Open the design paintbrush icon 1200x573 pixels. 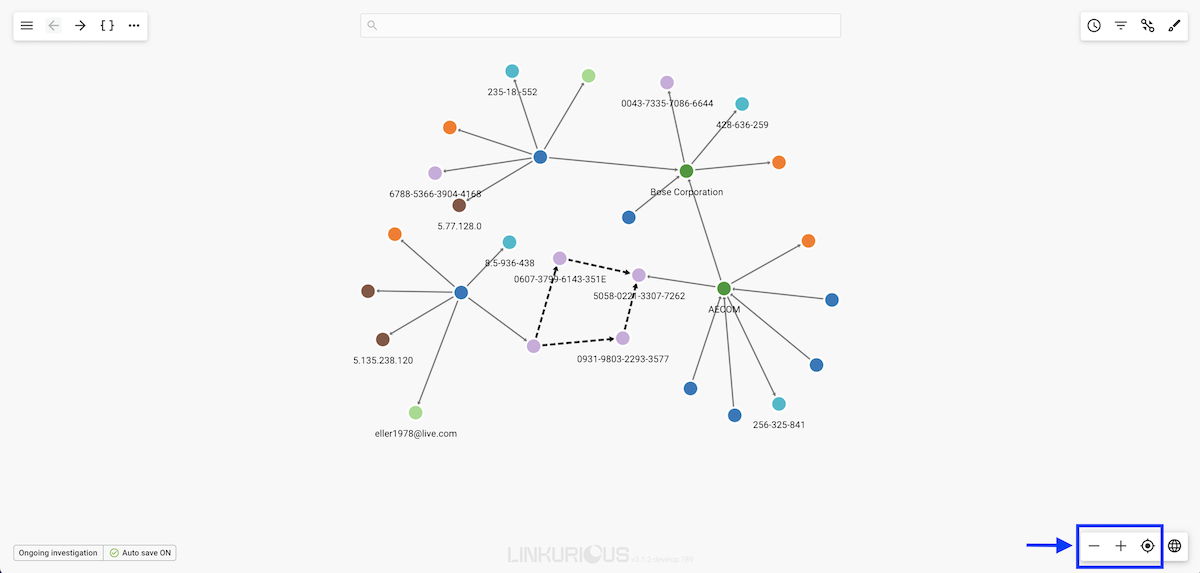[x=1174, y=25]
